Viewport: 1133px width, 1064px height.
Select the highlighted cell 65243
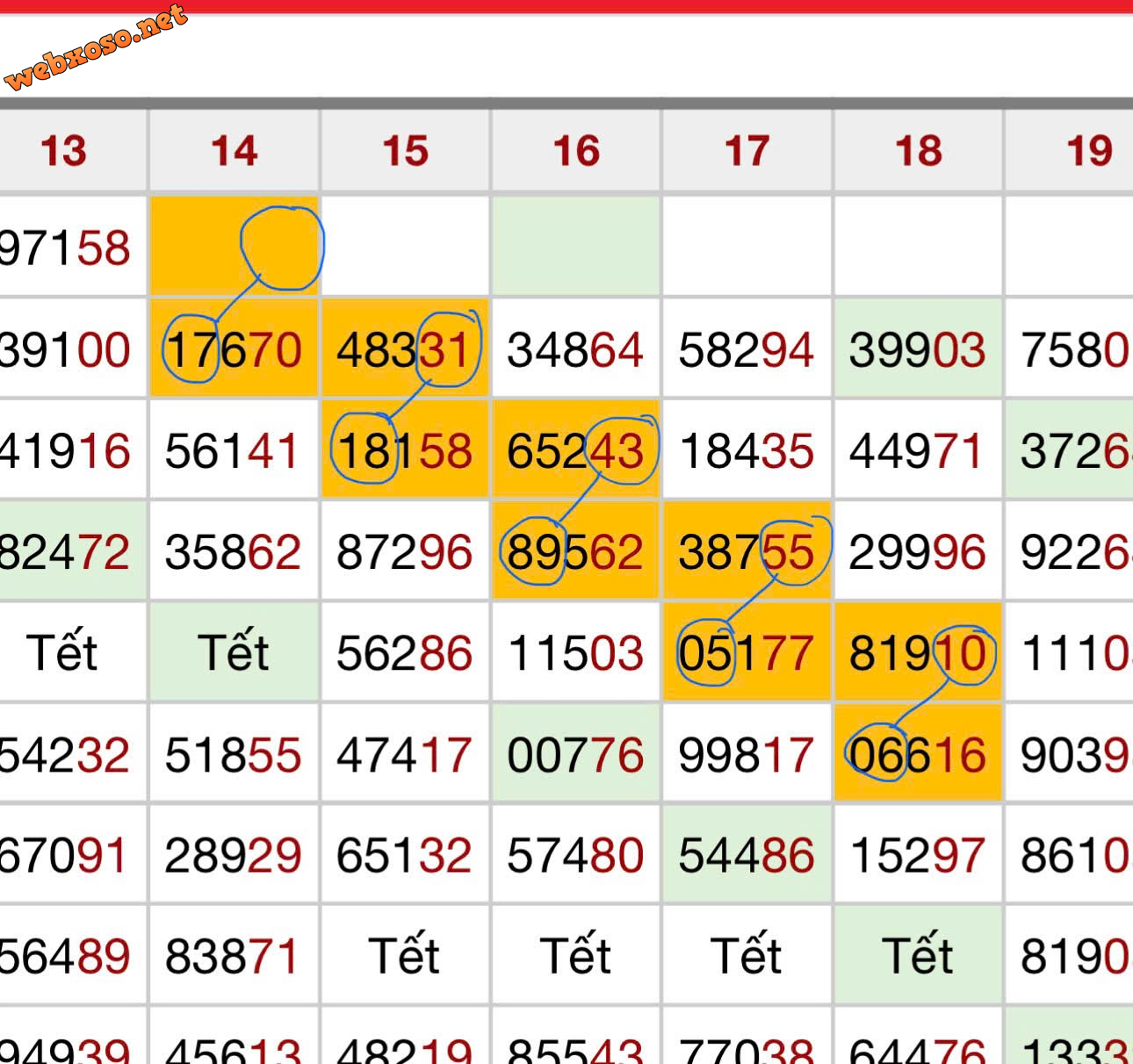pyautogui.click(x=576, y=450)
